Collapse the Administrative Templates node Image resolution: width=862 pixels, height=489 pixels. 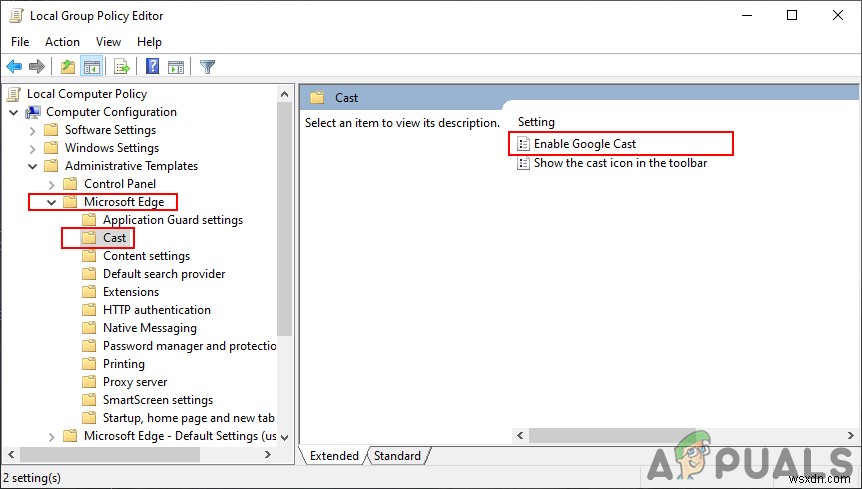tap(32, 166)
